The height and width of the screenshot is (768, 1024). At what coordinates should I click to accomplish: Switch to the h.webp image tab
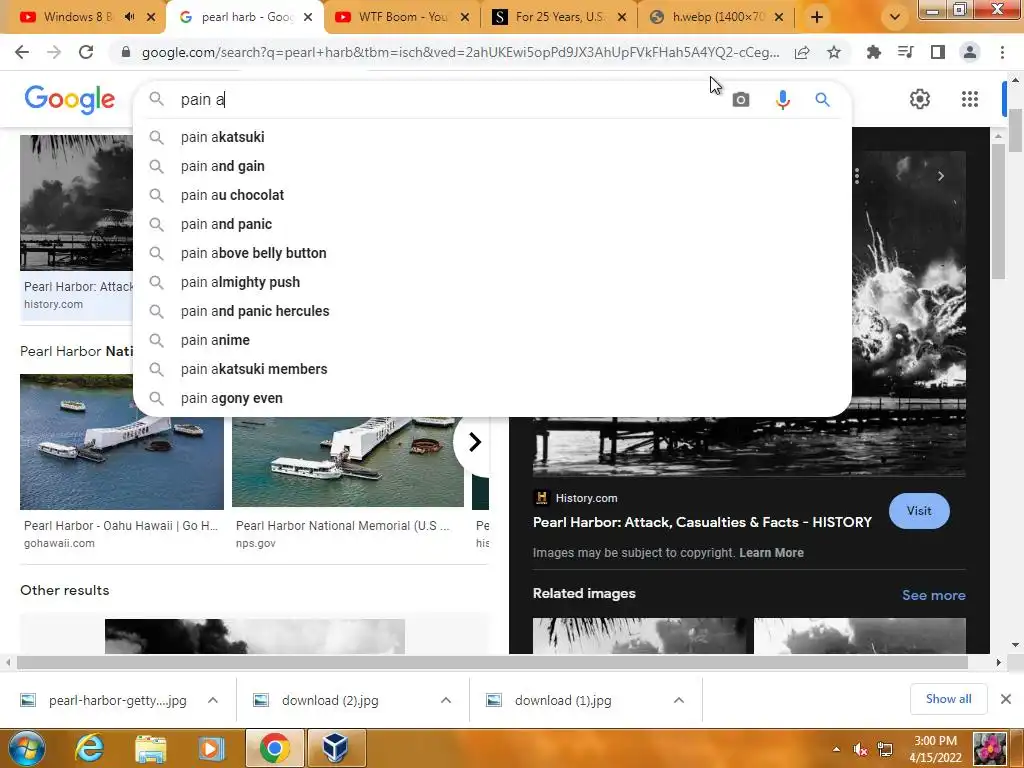click(x=717, y=17)
